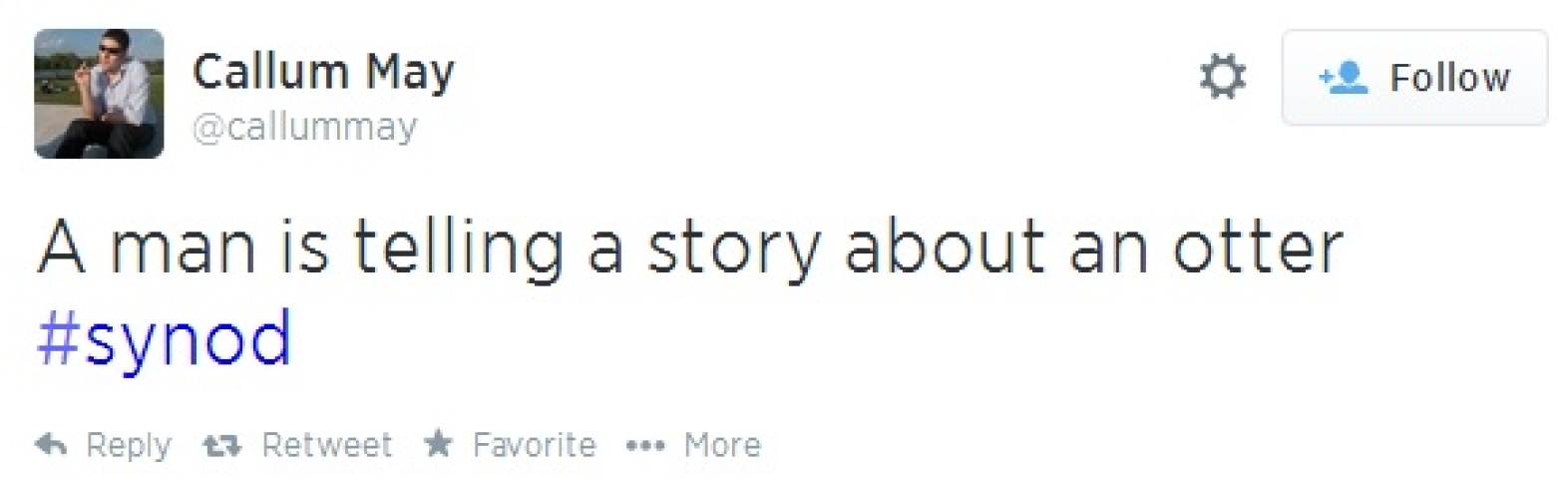Open the #synod hashtag link
Image resolution: width=1568 pixels, height=481 pixels.
click(x=165, y=338)
